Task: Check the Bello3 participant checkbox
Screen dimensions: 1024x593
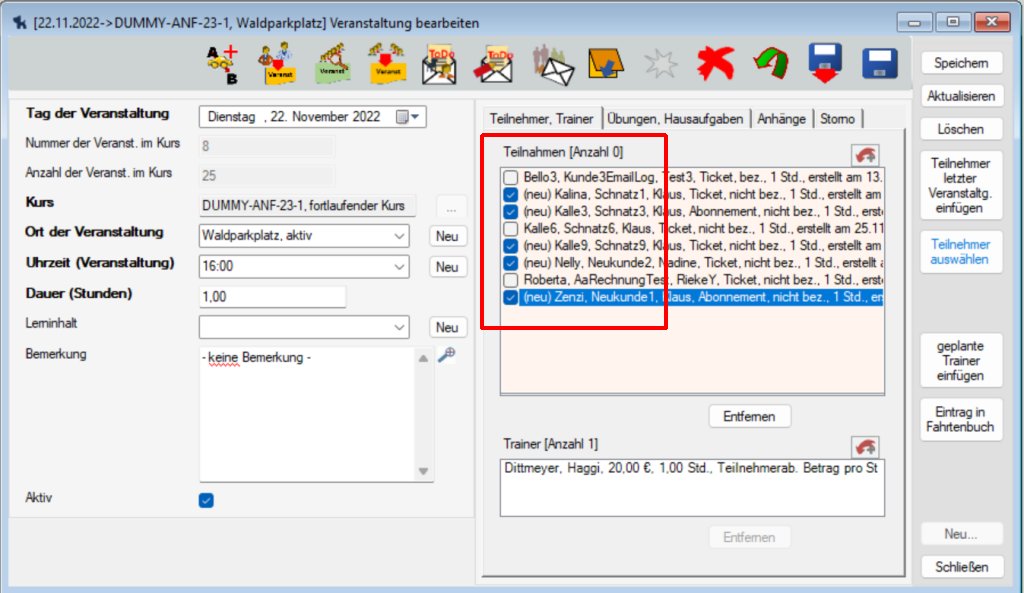Action: 511,177
